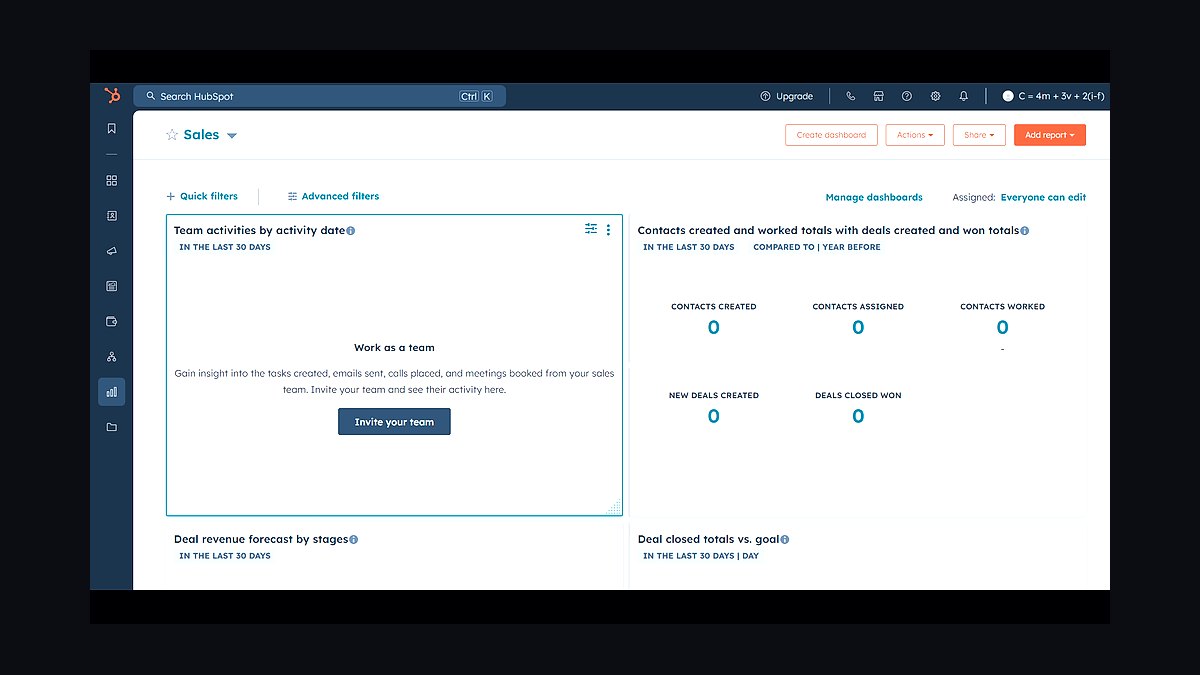Open the Library folder sidebar icon
This screenshot has height=675, width=1200.
[112, 427]
